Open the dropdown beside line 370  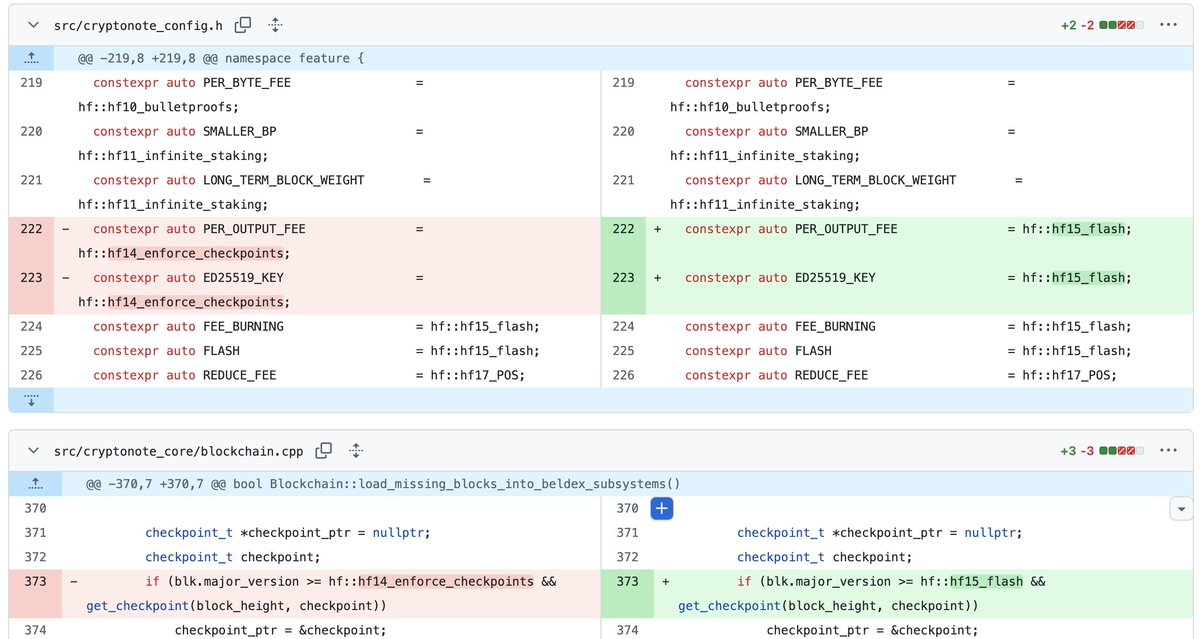click(x=1180, y=509)
